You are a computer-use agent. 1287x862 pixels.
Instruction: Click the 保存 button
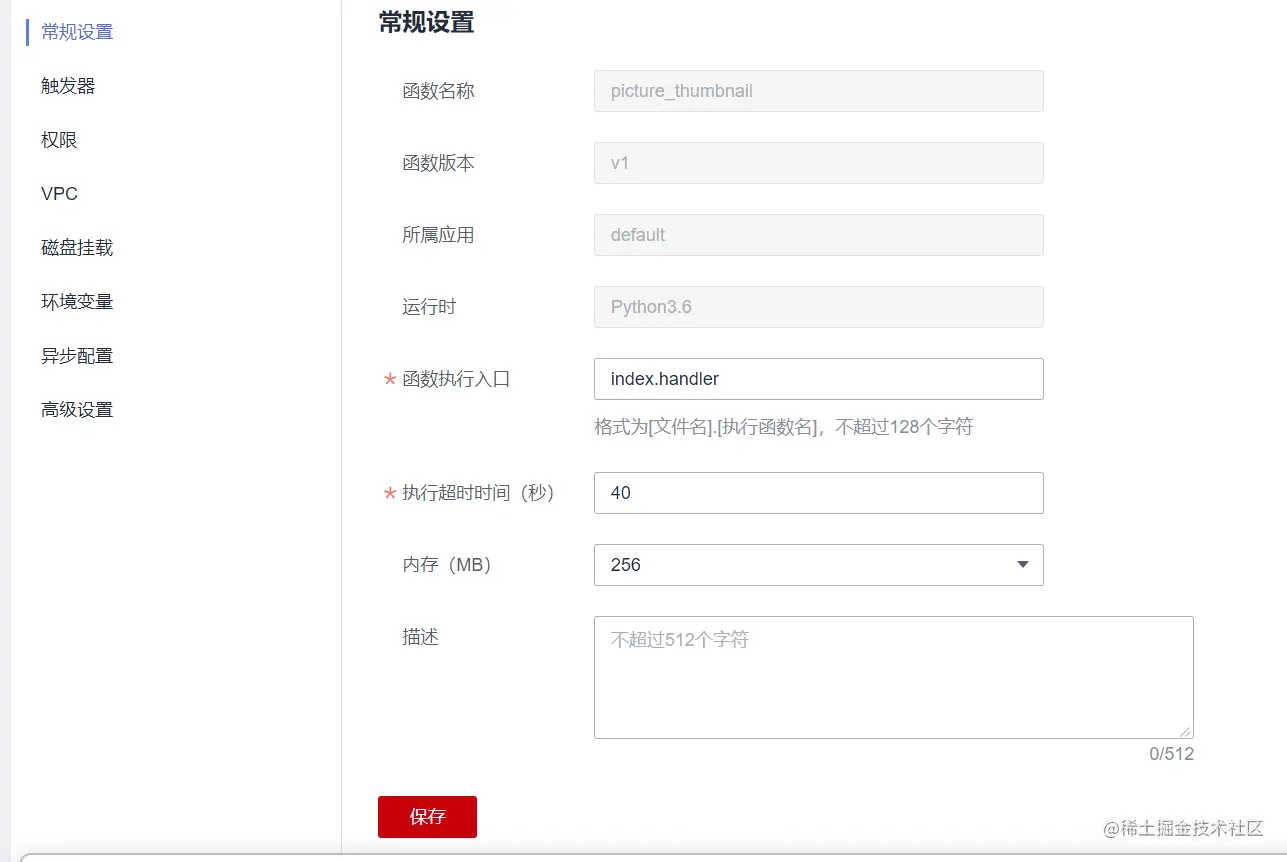[427, 817]
